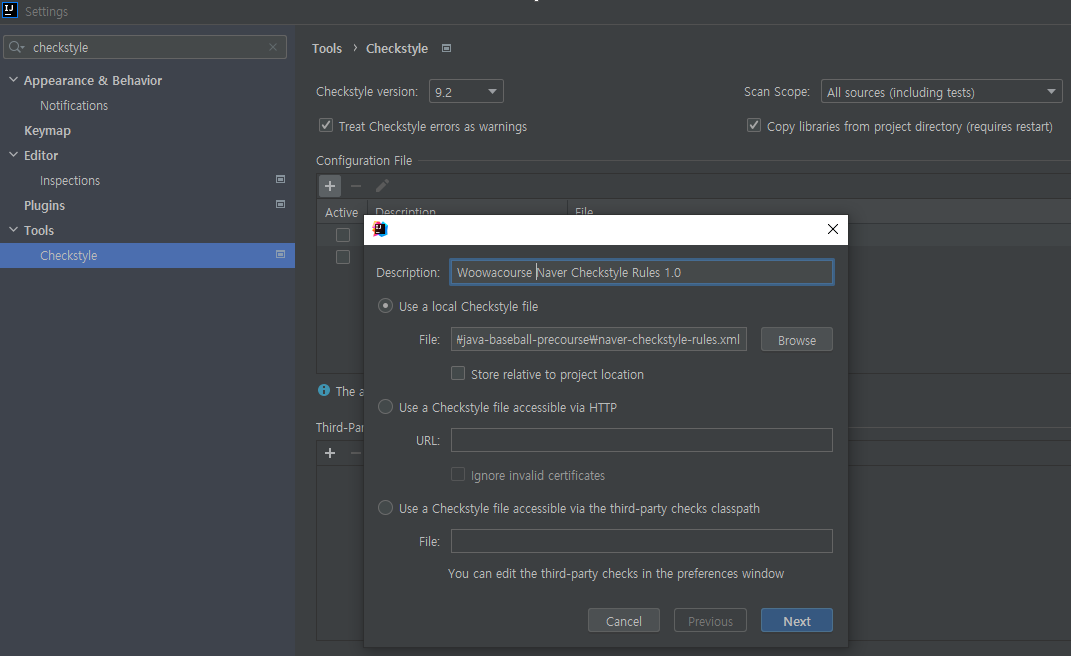Open Inspections settings

point(70,180)
